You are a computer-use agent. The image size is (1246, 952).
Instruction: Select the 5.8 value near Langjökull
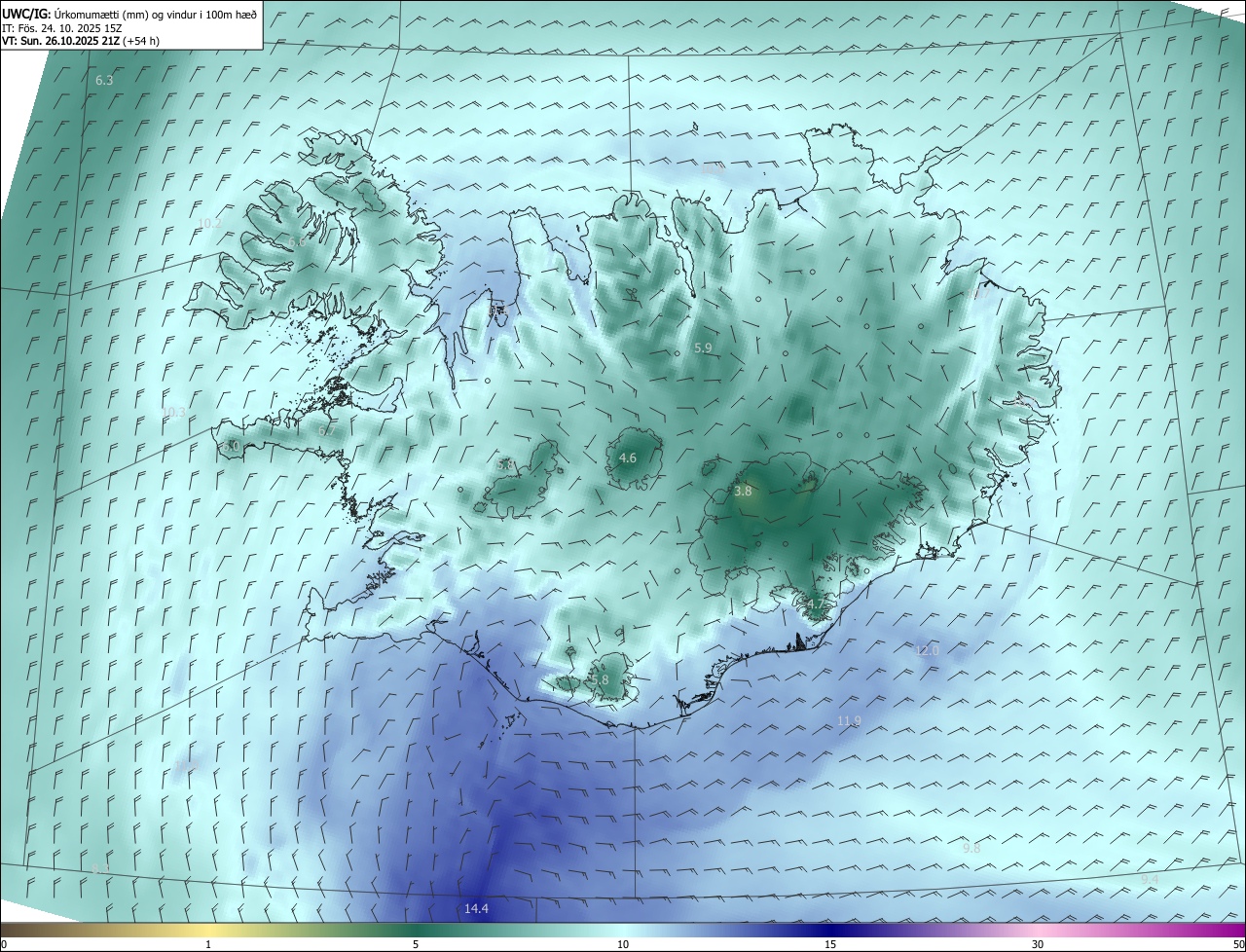click(x=505, y=465)
